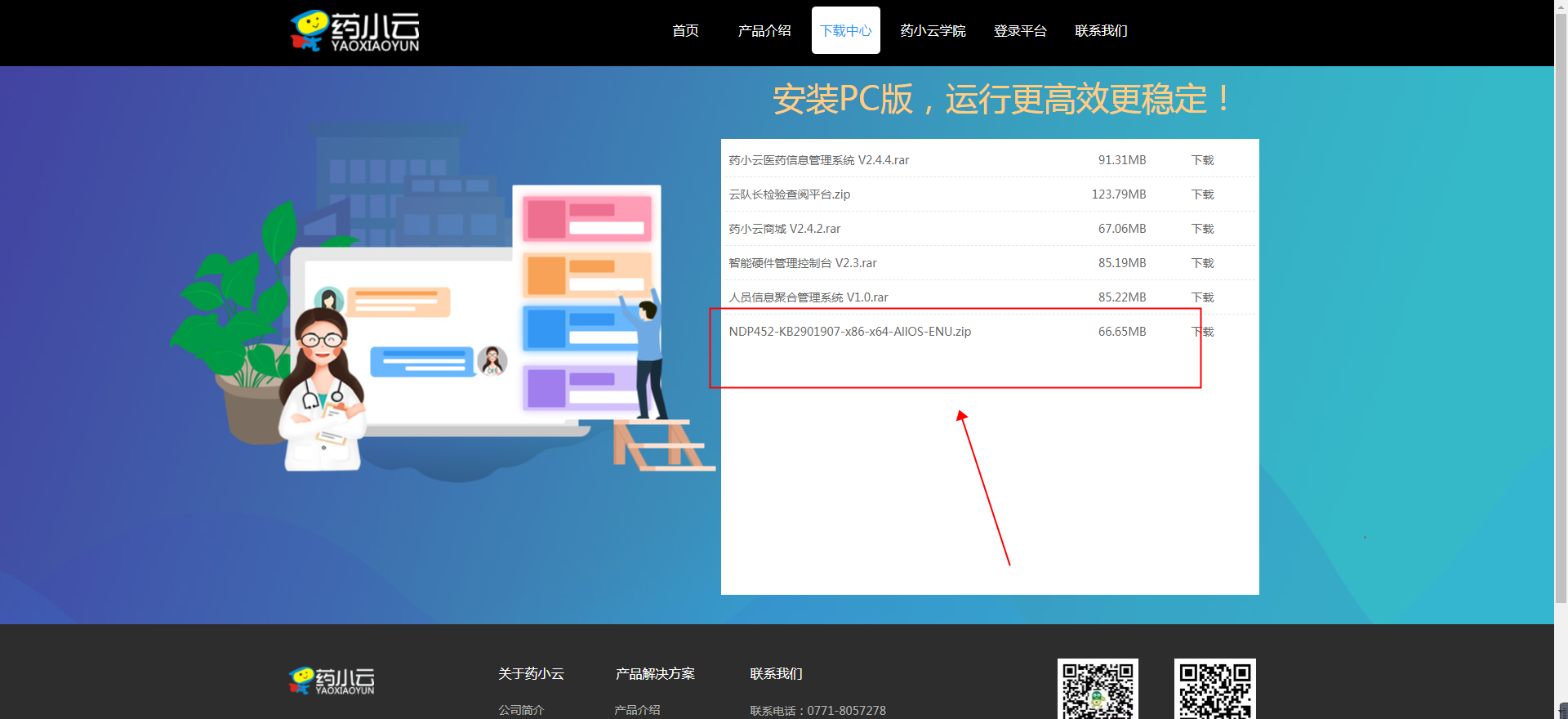1568x719 pixels.
Task: Click the footer 药小云 logo
Action: point(332,681)
